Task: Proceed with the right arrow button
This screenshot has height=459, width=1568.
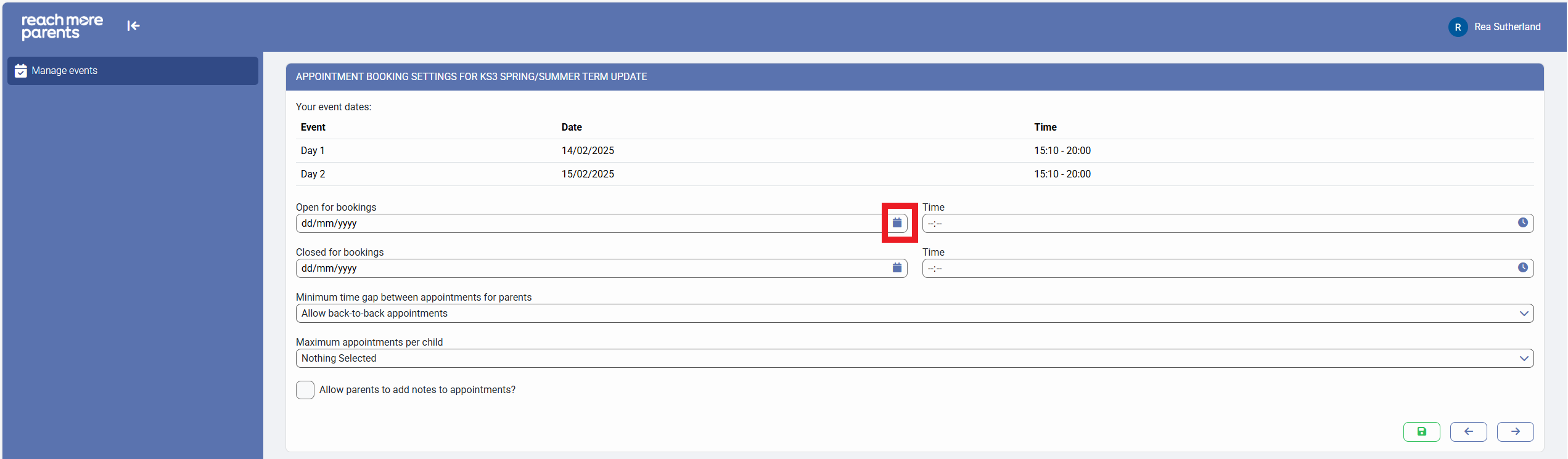Action: click(x=1515, y=432)
